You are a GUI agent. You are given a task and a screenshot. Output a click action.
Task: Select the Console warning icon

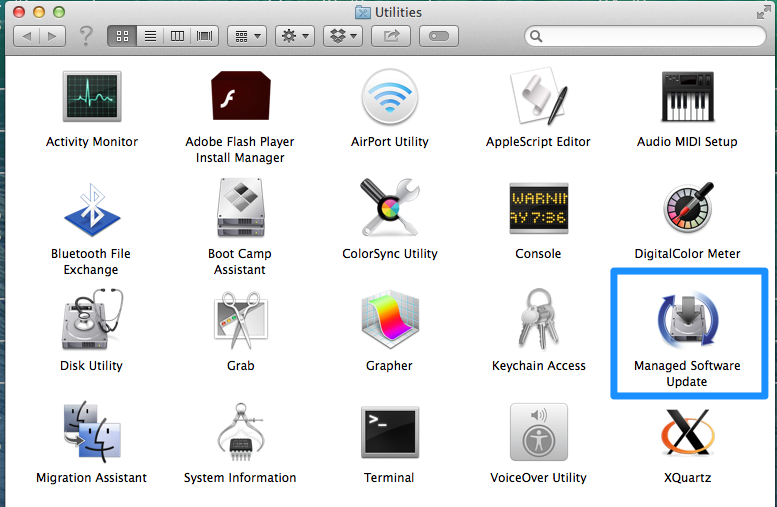pos(539,208)
